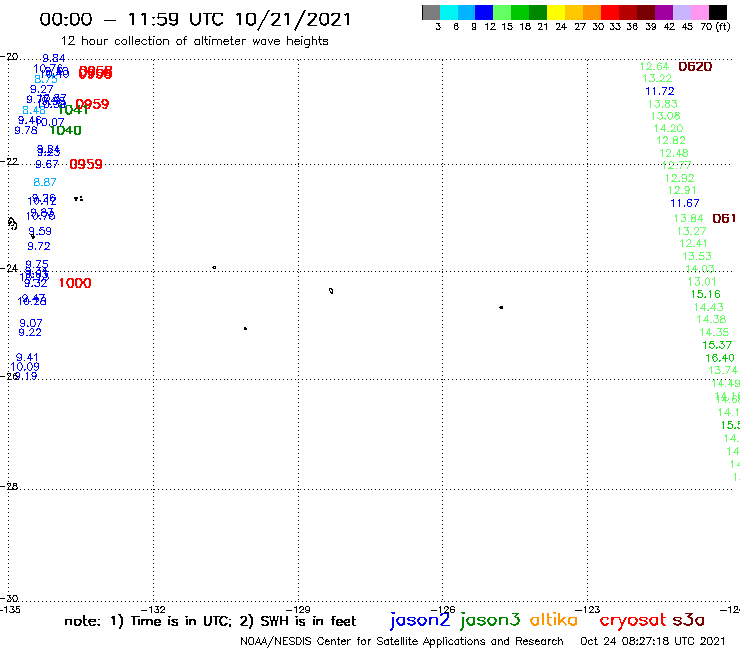Click the -123 longitude axis label
Image resolution: width=740 pixels, height=650 pixels.
coord(588,609)
